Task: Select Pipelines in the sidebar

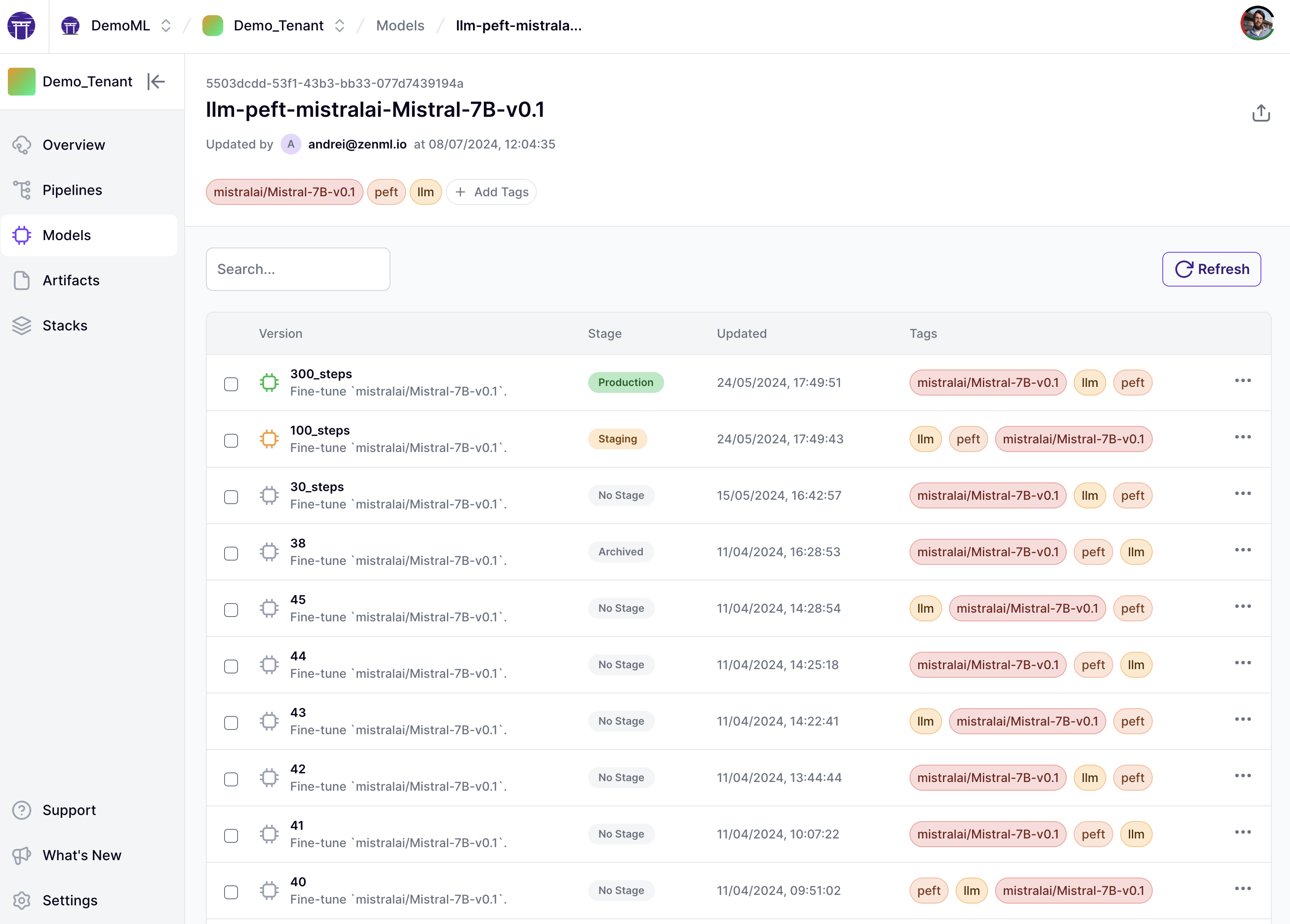Action: pos(72,190)
